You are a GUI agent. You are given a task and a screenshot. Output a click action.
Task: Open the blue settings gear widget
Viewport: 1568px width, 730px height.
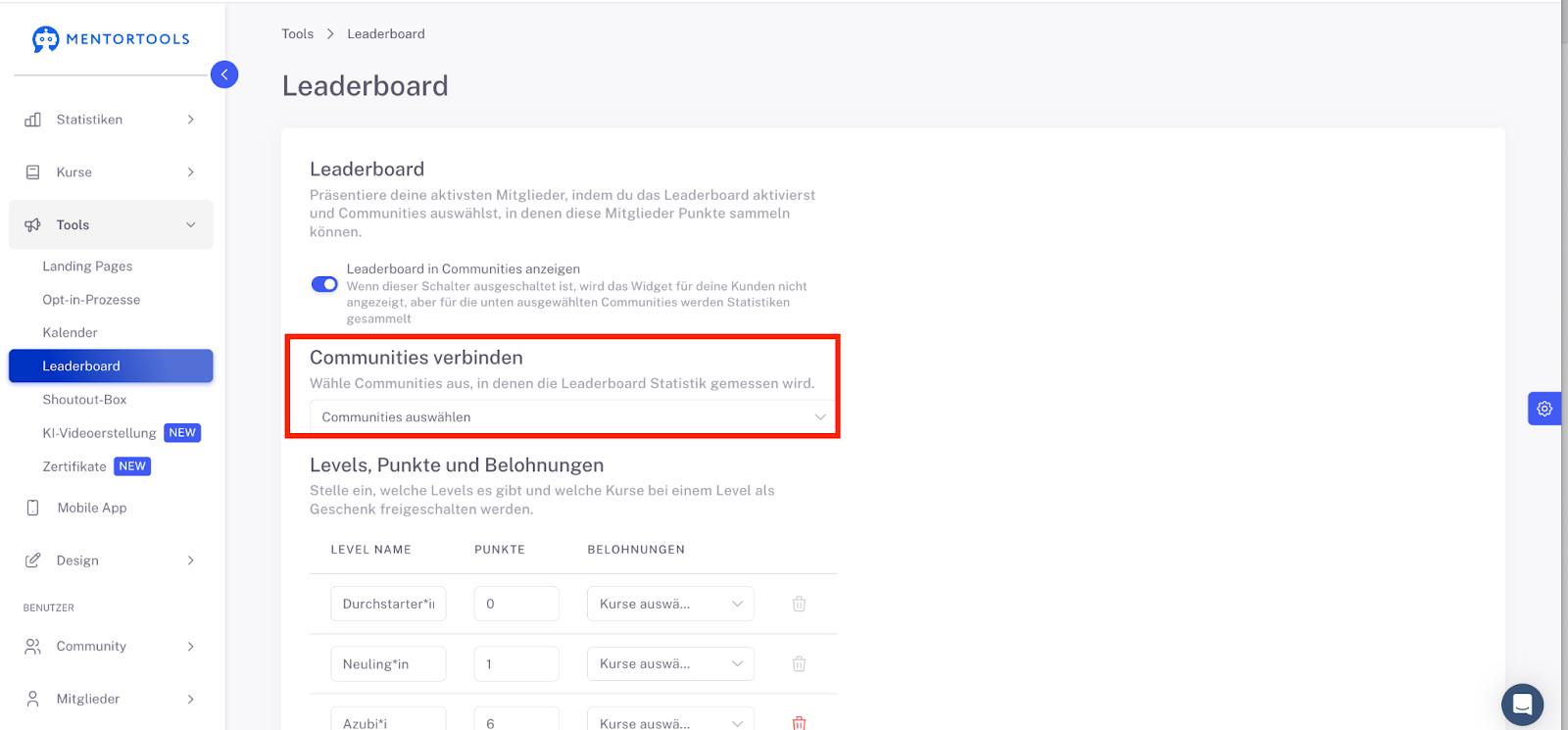click(1544, 409)
